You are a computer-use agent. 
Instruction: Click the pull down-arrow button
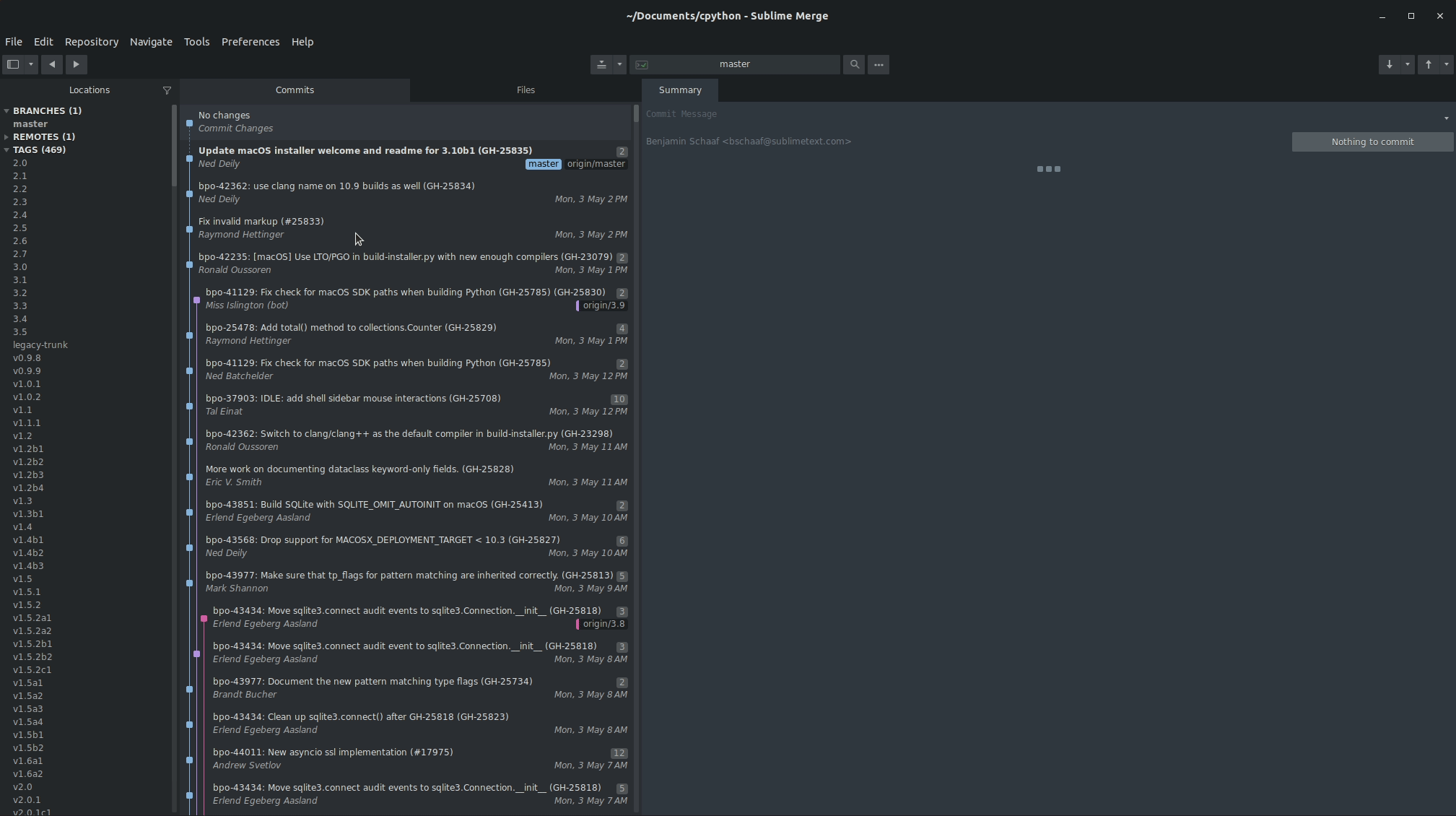pos(1390,64)
